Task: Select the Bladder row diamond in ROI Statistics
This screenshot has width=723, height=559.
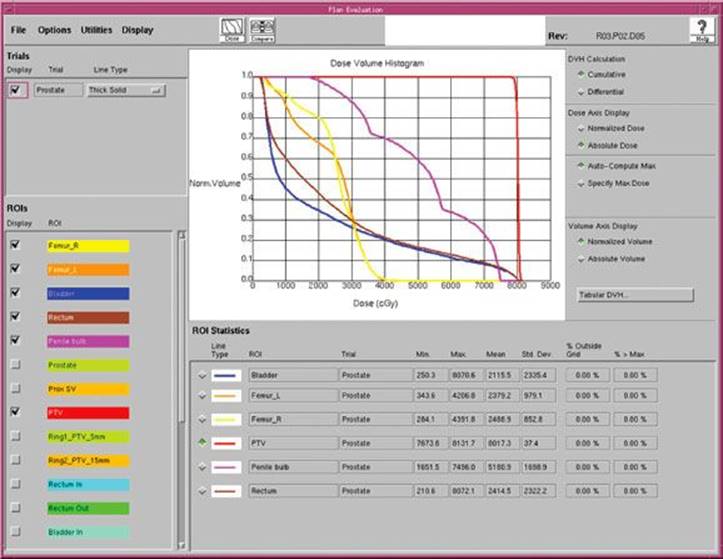Action: pos(202,375)
